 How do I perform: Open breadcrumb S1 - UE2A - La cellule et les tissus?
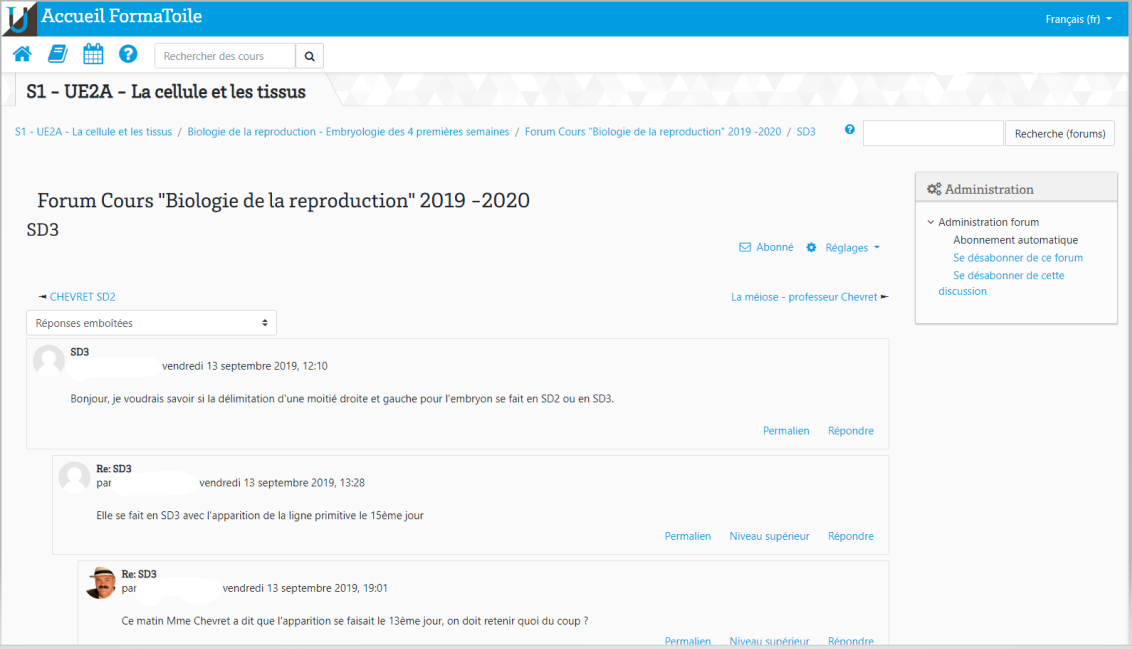[93, 131]
